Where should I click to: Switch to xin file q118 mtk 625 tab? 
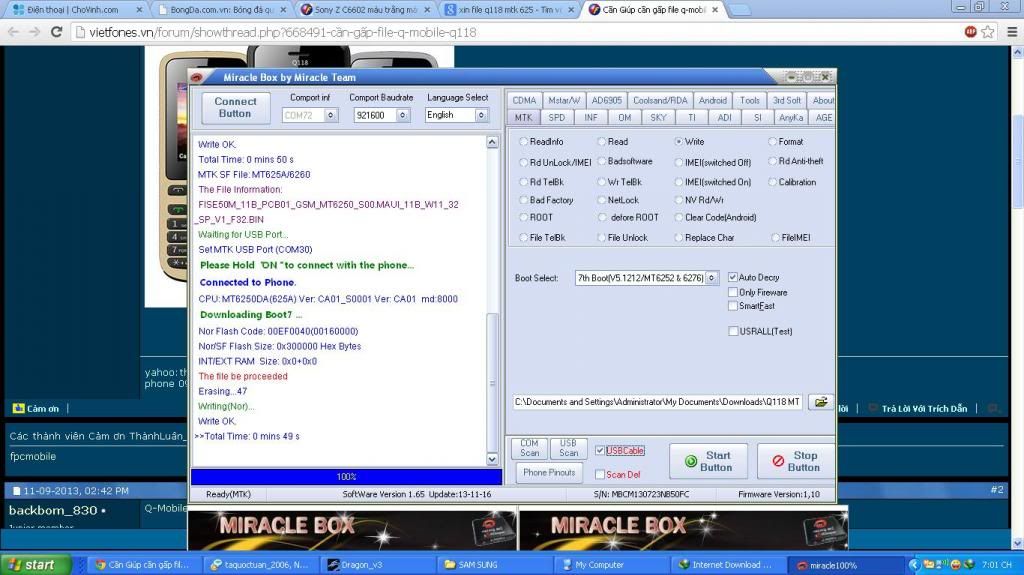508,10
